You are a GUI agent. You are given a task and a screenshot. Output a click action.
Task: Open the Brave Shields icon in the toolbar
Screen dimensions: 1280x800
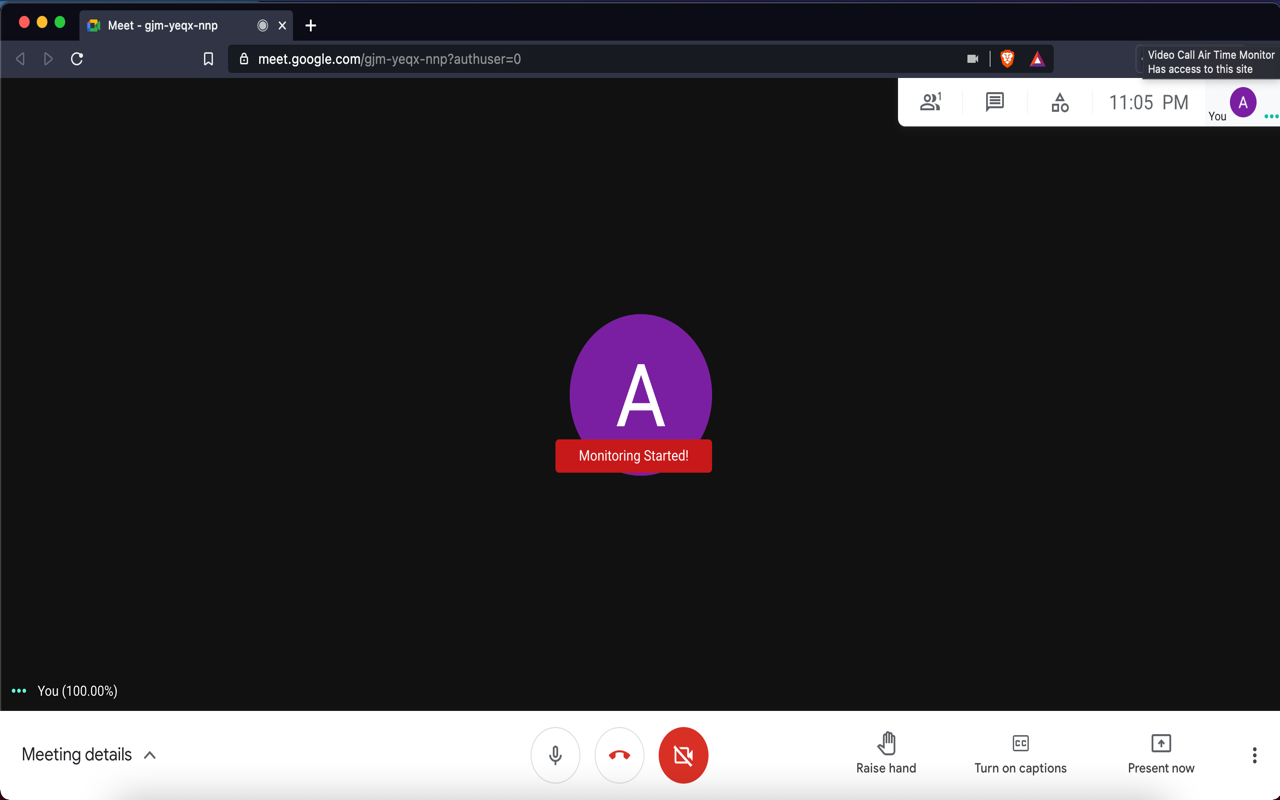coord(1007,58)
